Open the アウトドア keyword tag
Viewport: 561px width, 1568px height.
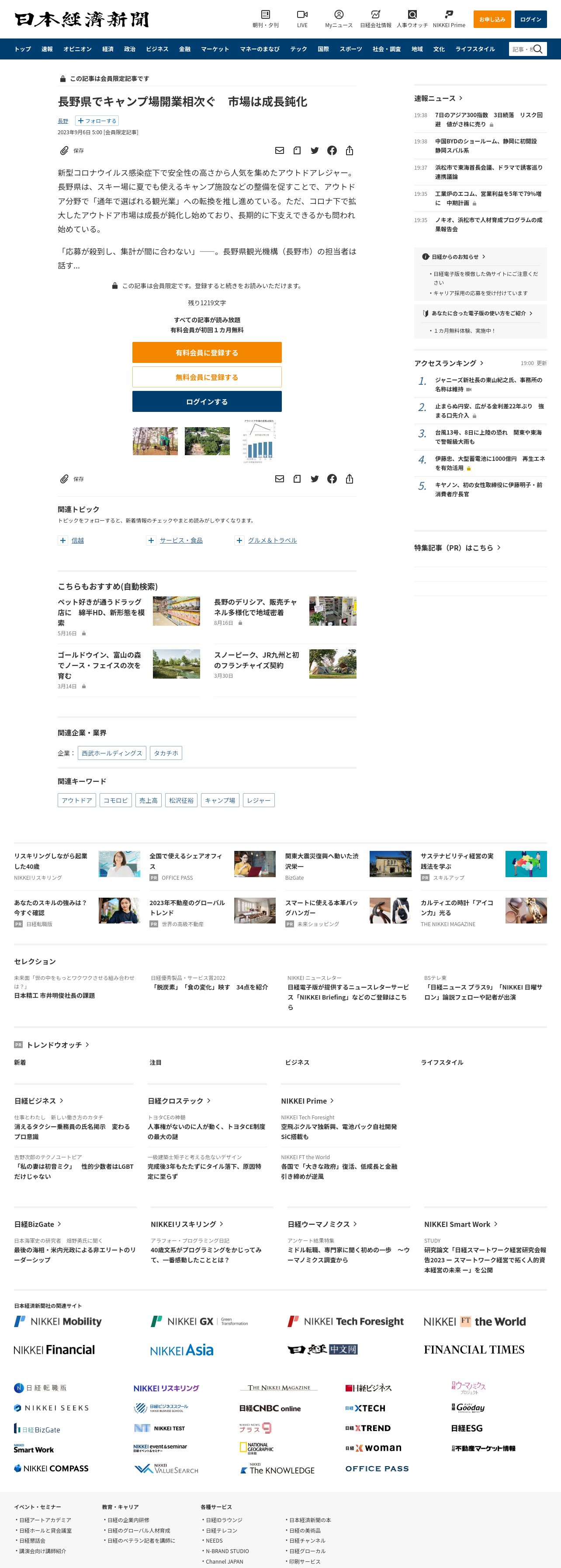(x=76, y=801)
